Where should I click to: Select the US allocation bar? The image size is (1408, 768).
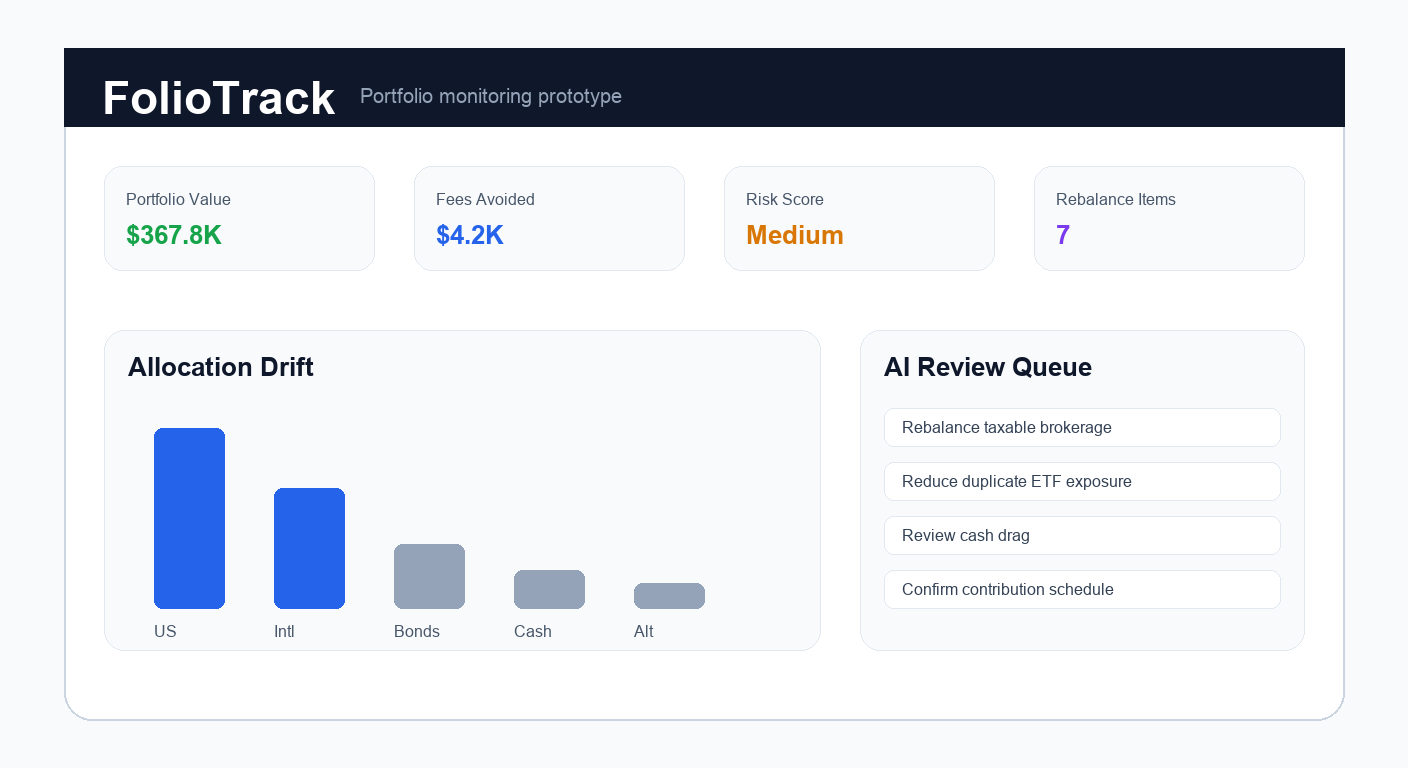[x=189, y=518]
